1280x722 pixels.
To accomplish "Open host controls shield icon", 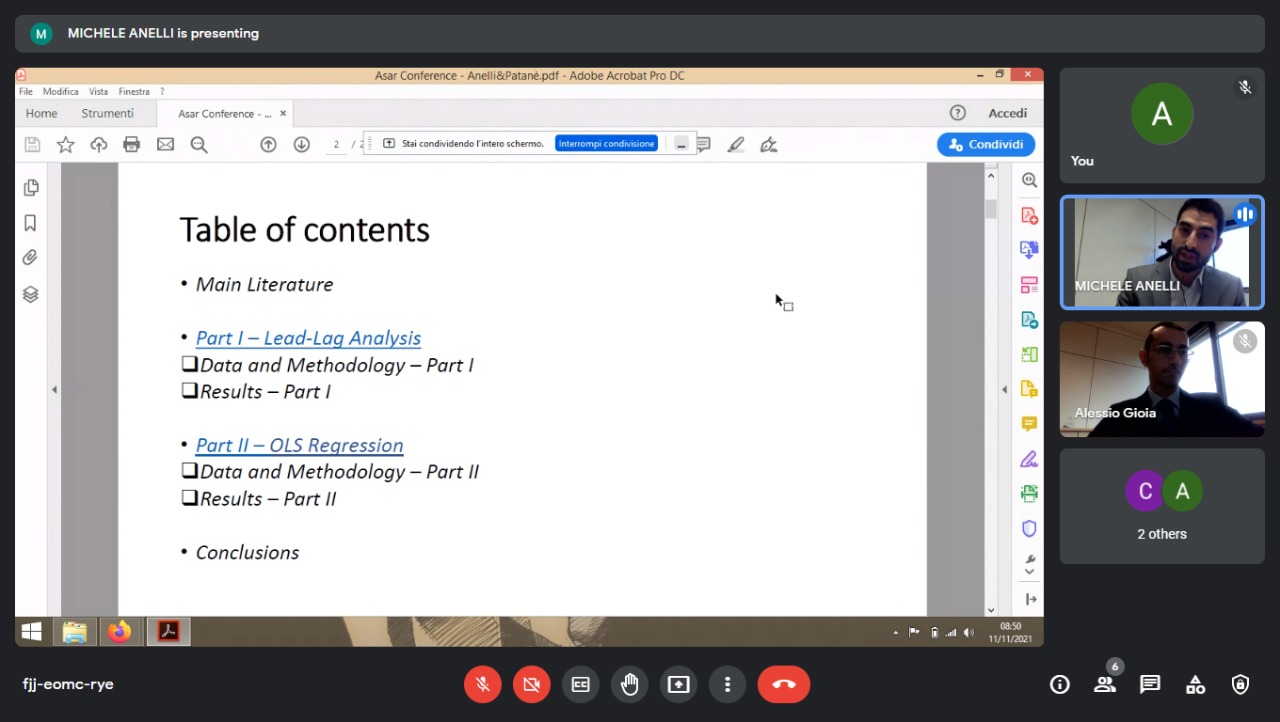I will click(1240, 685).
